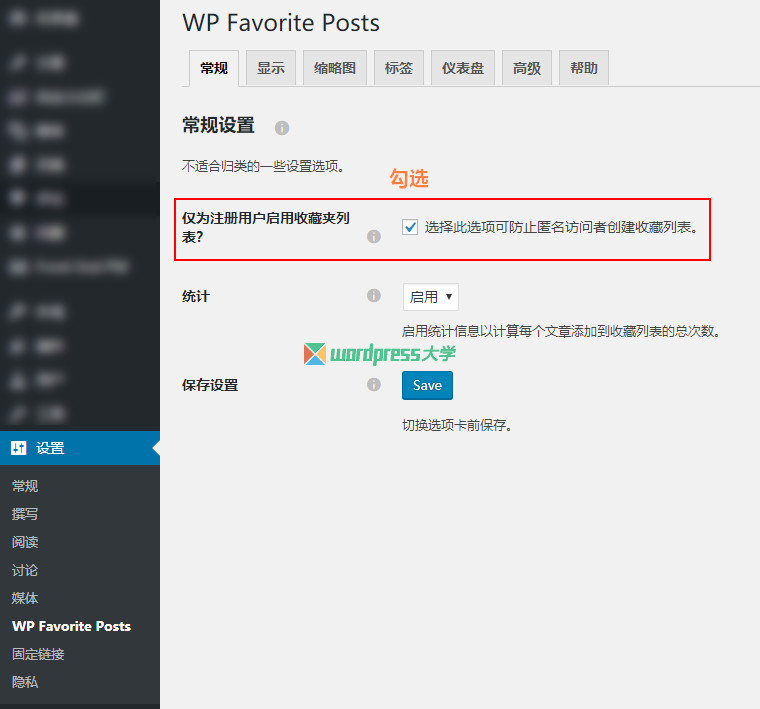Open 常规 settings submenu link
The height and width of the screenshot is (709, 760).
(25, 486)
